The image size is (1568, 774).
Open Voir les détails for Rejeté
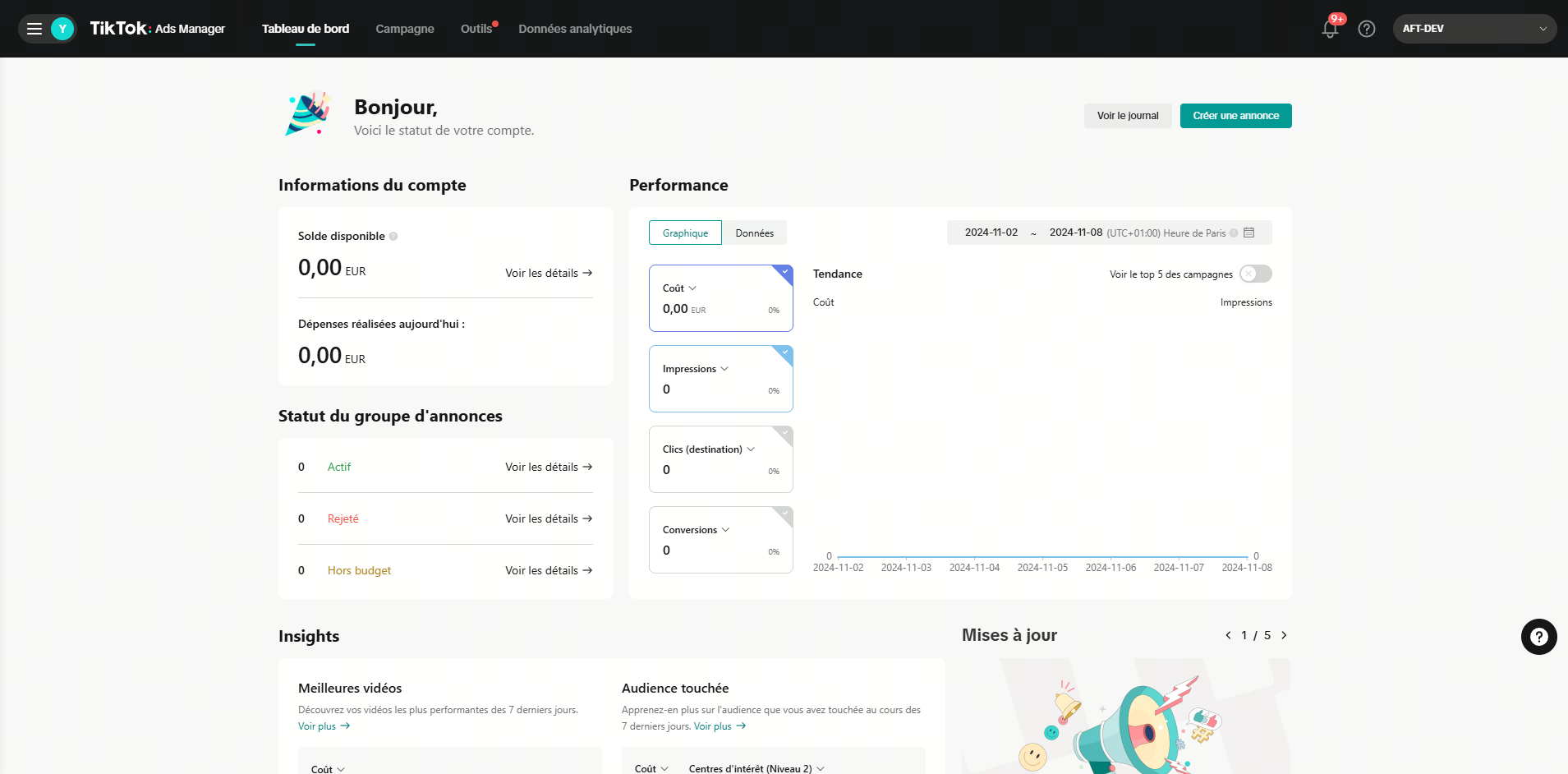(548, 518)
